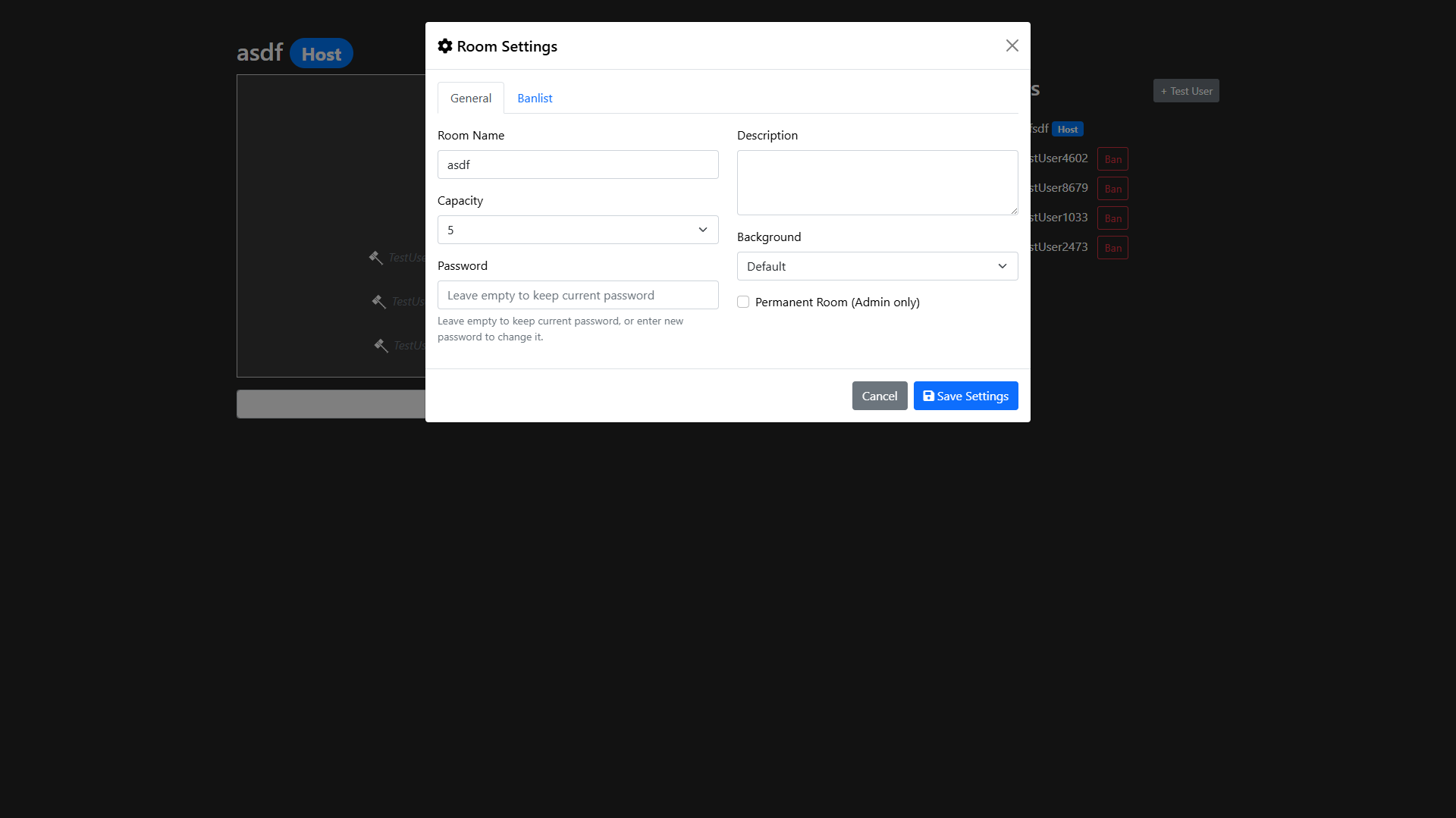Screen dimensions: 1456x818
Task: Ban user TestUser8679
Action: pyautogui.click(x=1112, y=189)
